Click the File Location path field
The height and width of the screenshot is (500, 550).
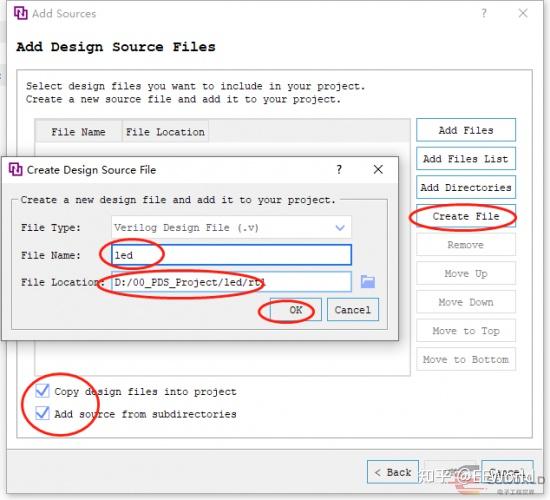(x=231, y=282)
